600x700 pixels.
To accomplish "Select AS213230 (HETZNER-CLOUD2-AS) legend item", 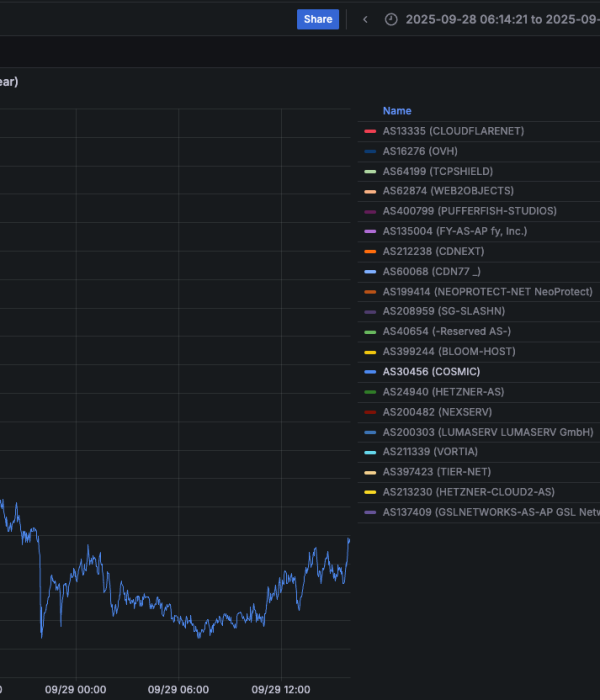I will (468, 492).
